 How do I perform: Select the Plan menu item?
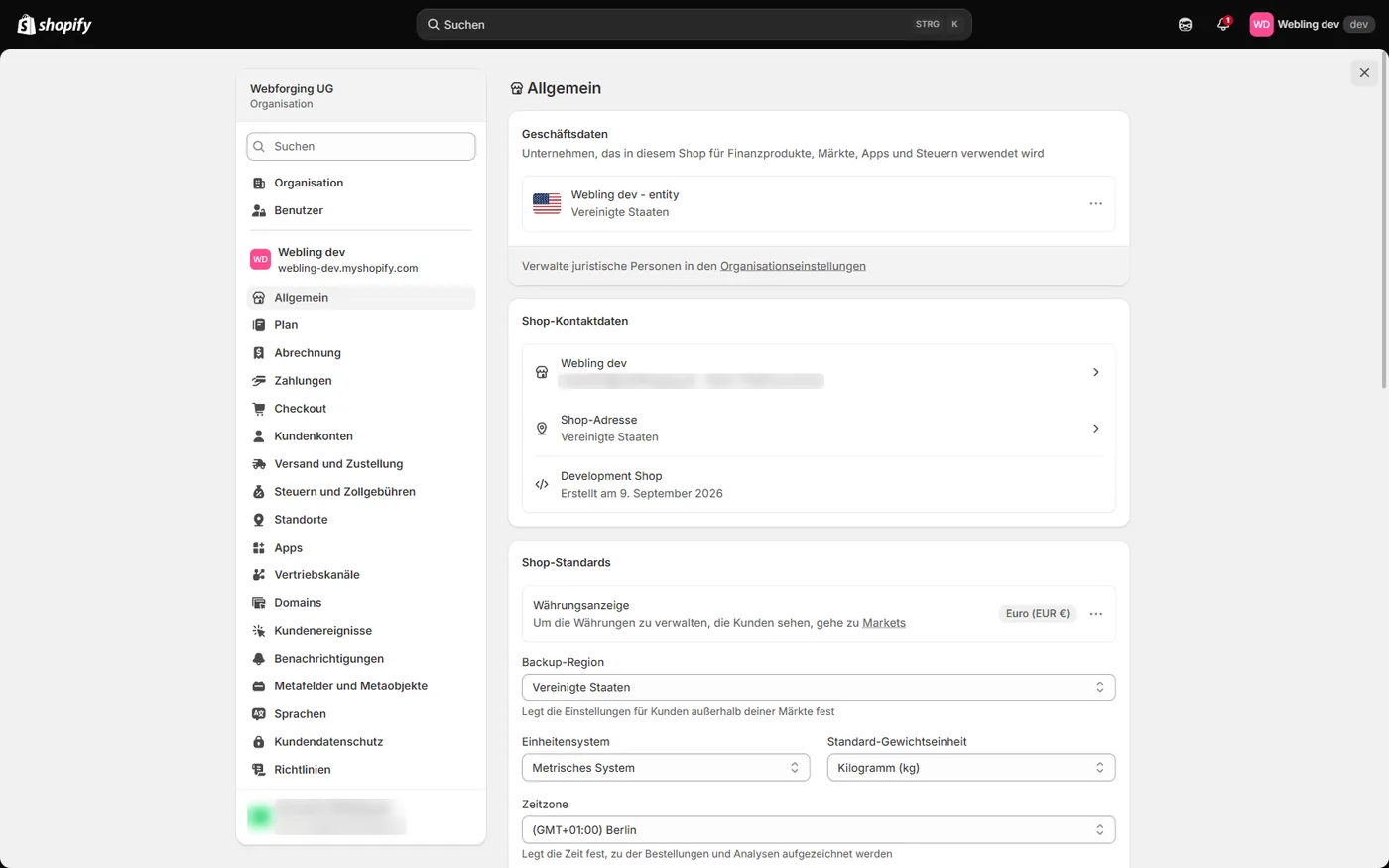pyautogui.click(x=361, y=325)
